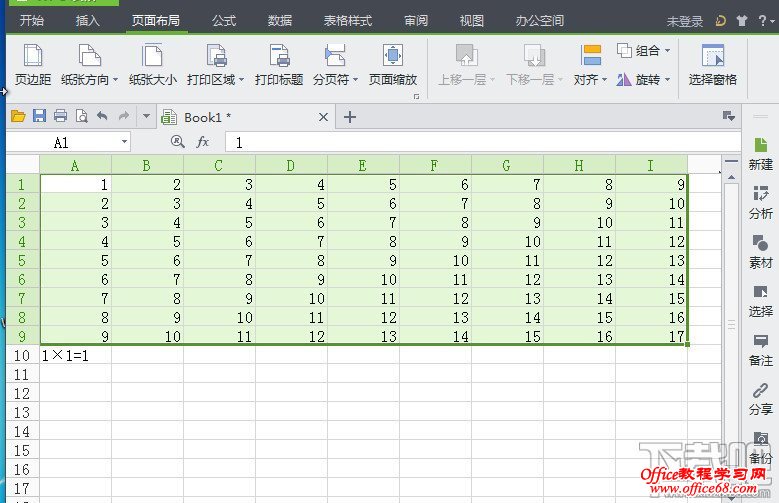
Task: Expand the 打印区域 dropdown arrow
Action: pos(241,80)
